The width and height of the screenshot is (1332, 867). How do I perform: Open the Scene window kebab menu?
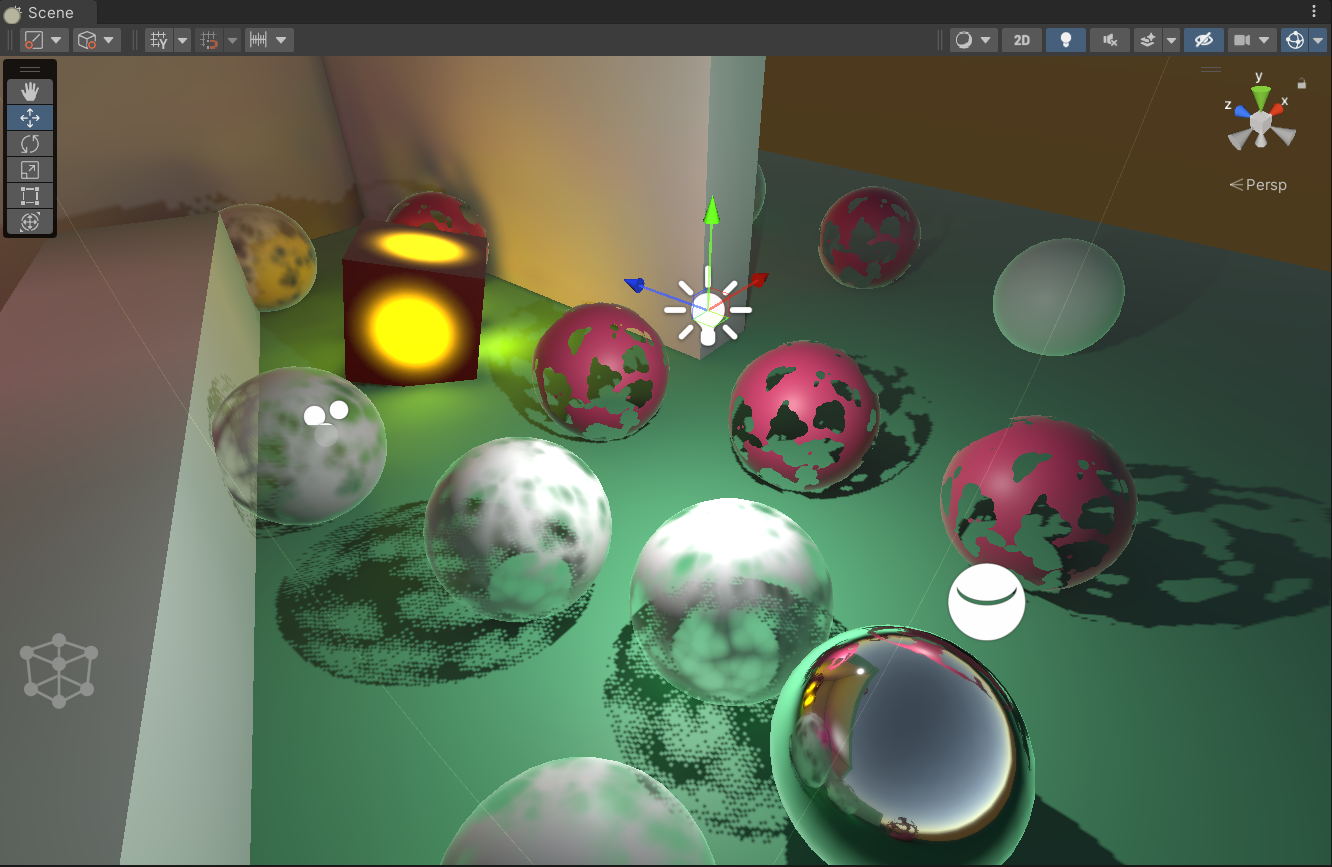[1314, 11]
